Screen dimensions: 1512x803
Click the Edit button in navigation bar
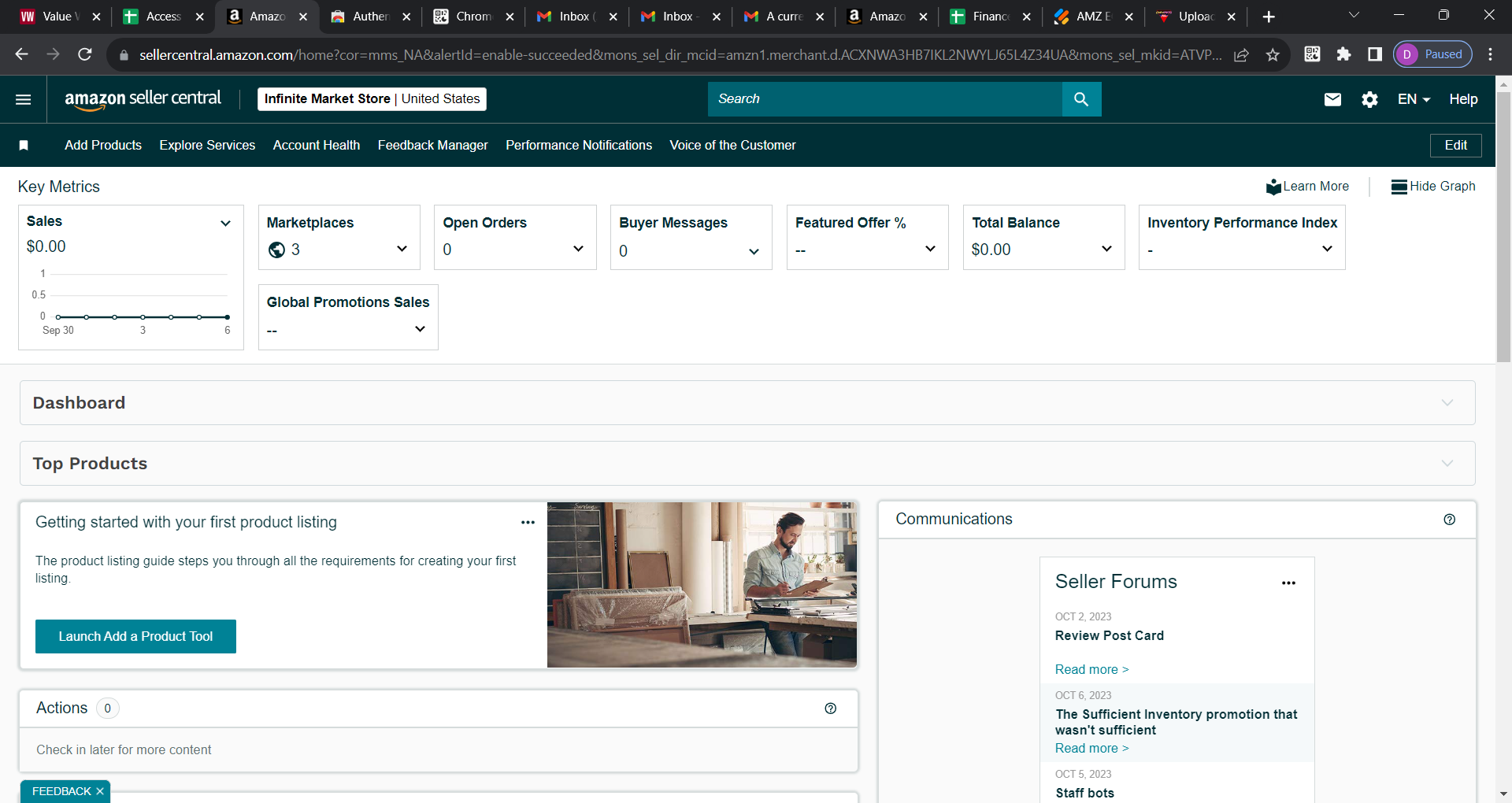pos(1455,145)
